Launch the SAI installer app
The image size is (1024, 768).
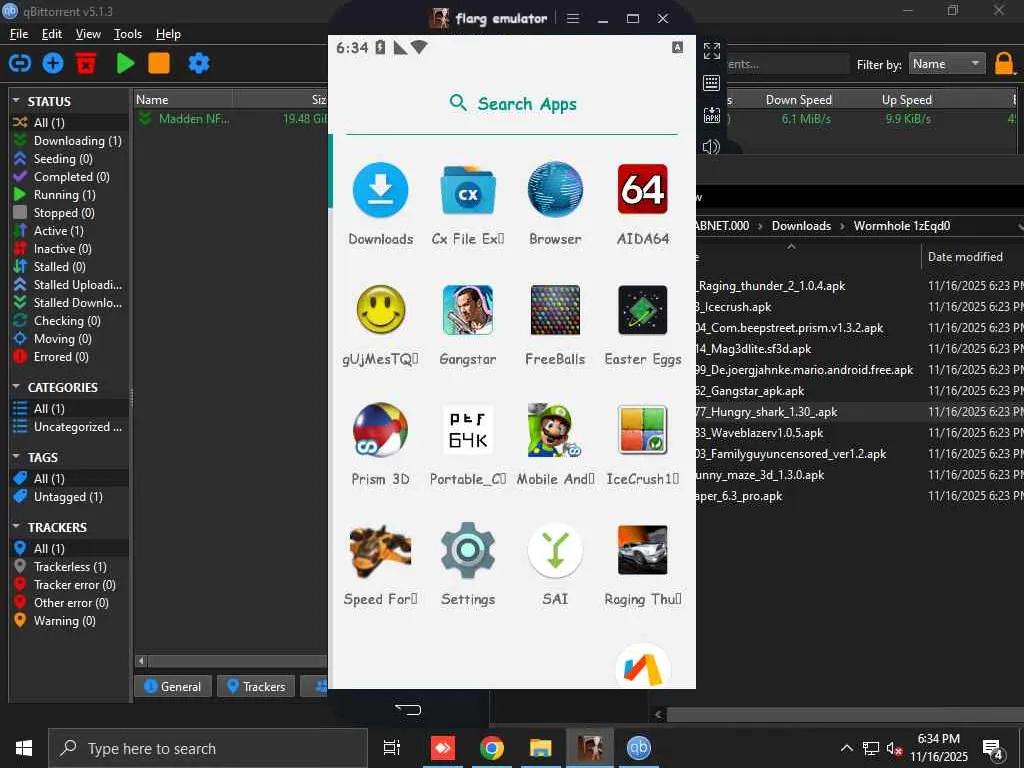pyautogui.click(x=555, y=551)
